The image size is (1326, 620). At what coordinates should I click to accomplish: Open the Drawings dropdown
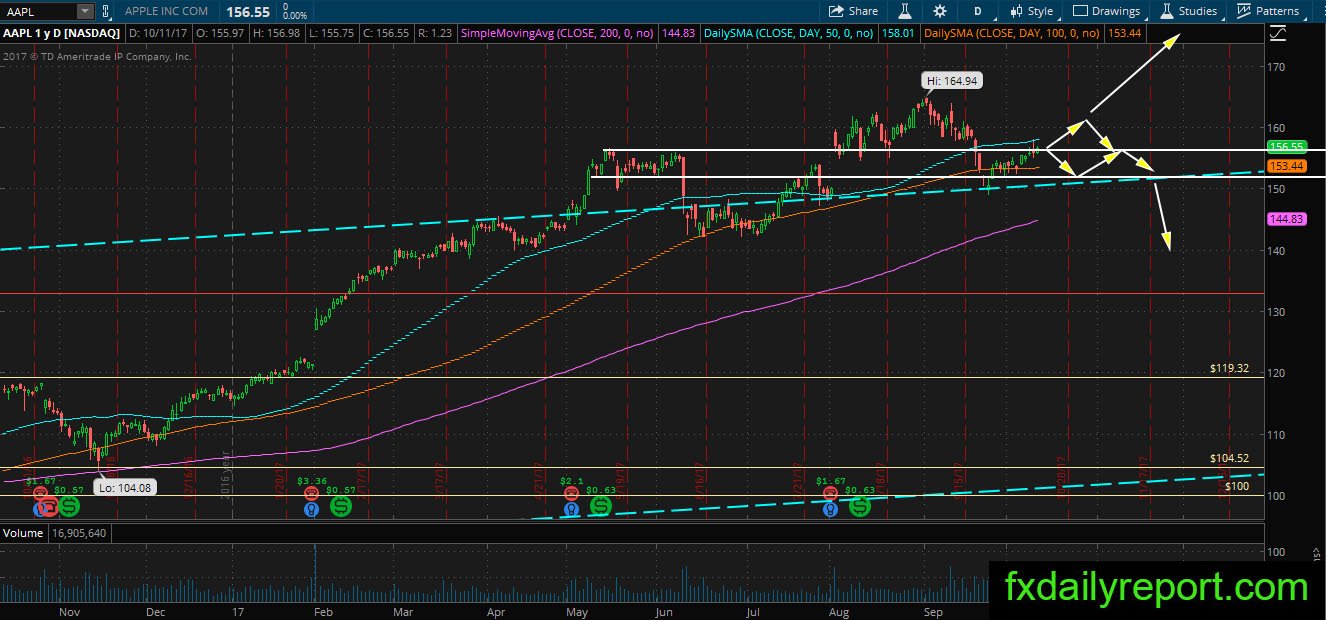(x=1107, y=11)
